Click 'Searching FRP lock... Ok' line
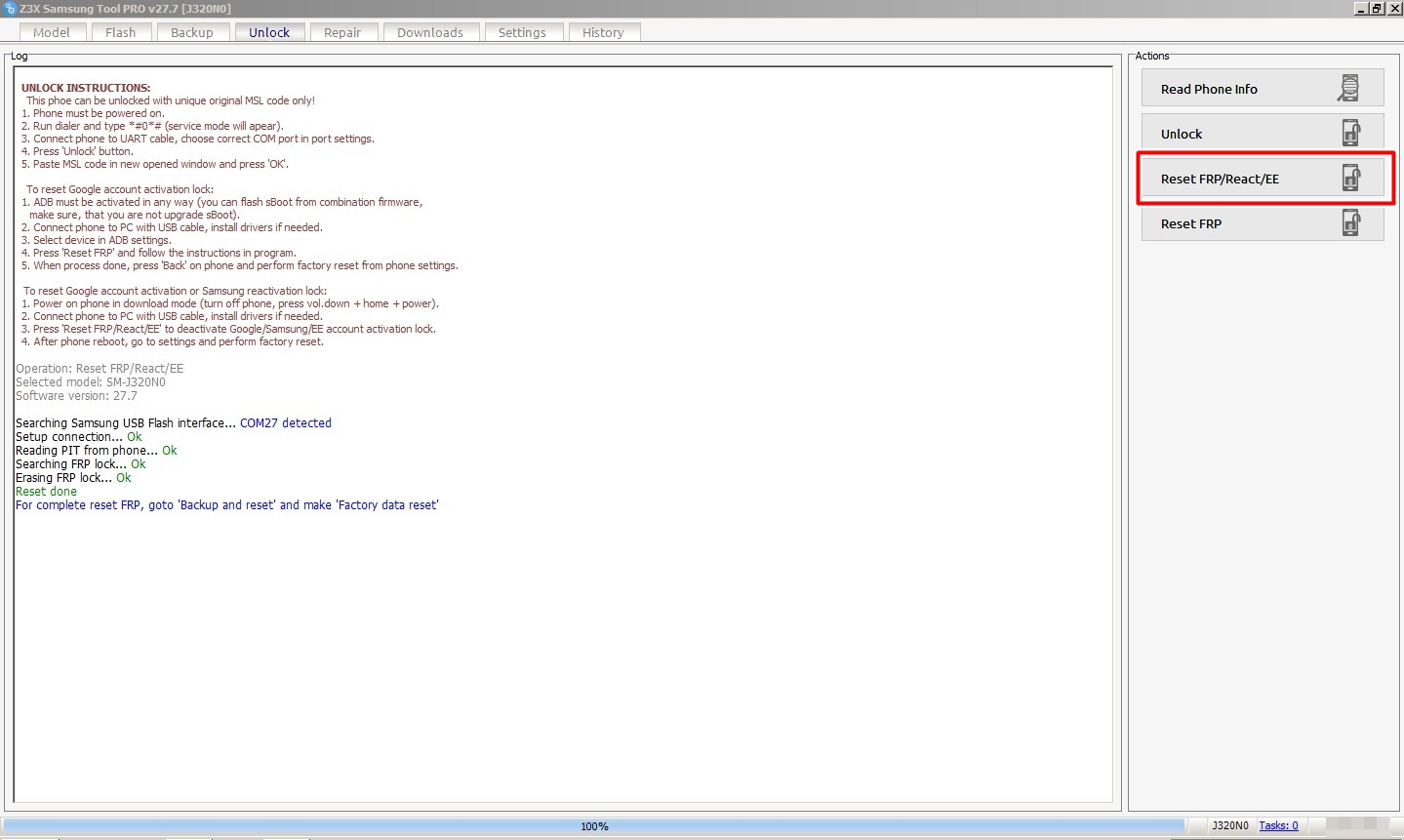 click(x=81, y=464)
